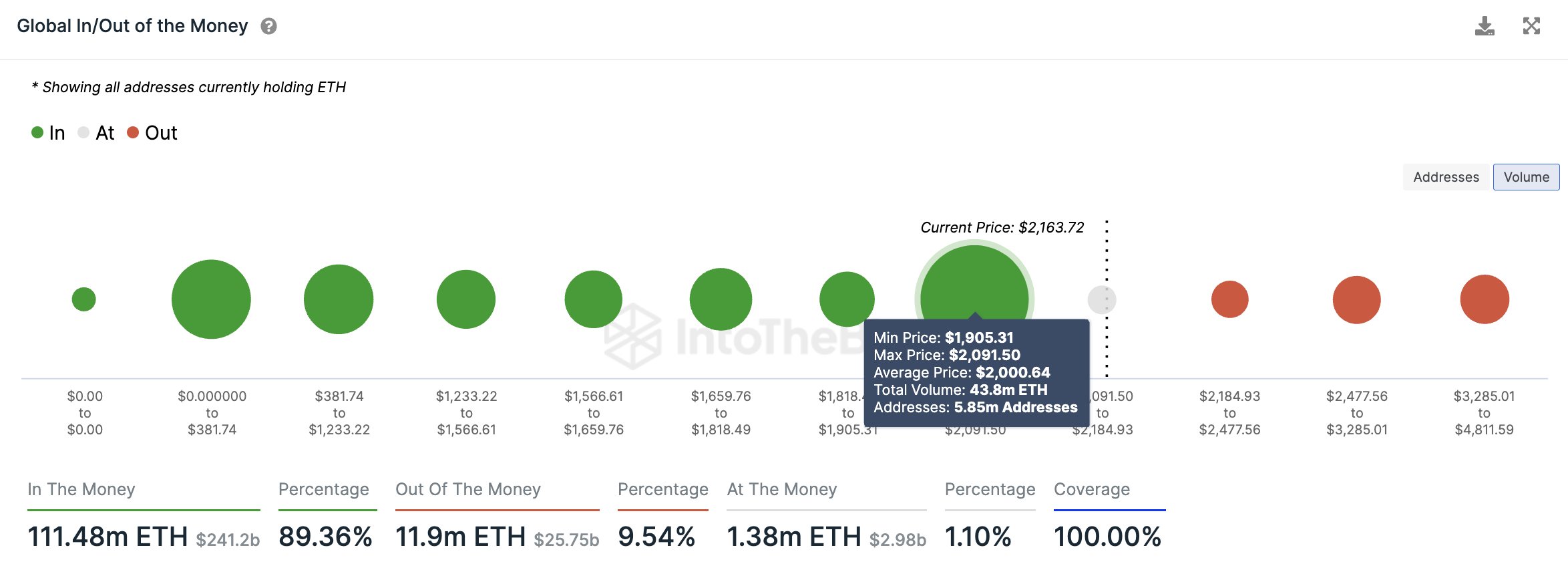
Task: Click the fullscreen expand icon
Action: (1531, 26)
